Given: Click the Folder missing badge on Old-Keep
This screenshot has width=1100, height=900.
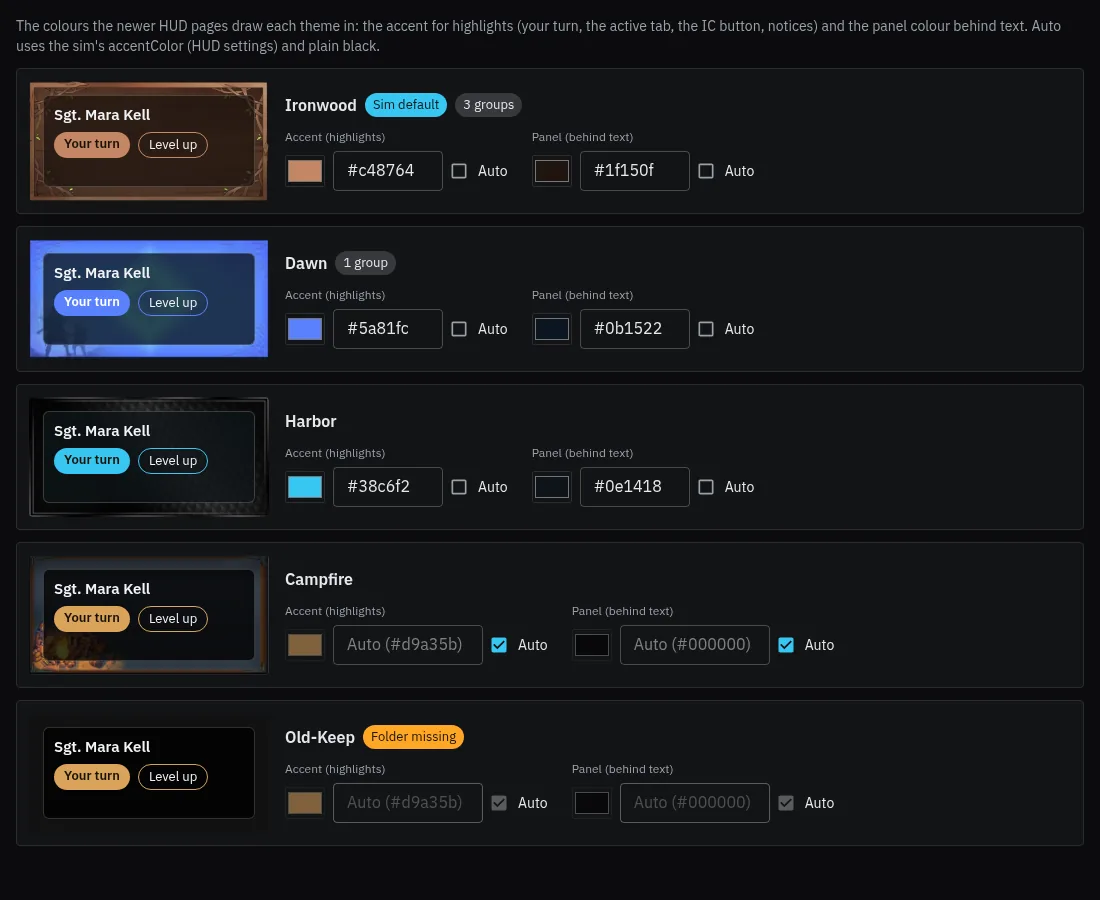Looking at the screenshot, I should pos(413,737).
